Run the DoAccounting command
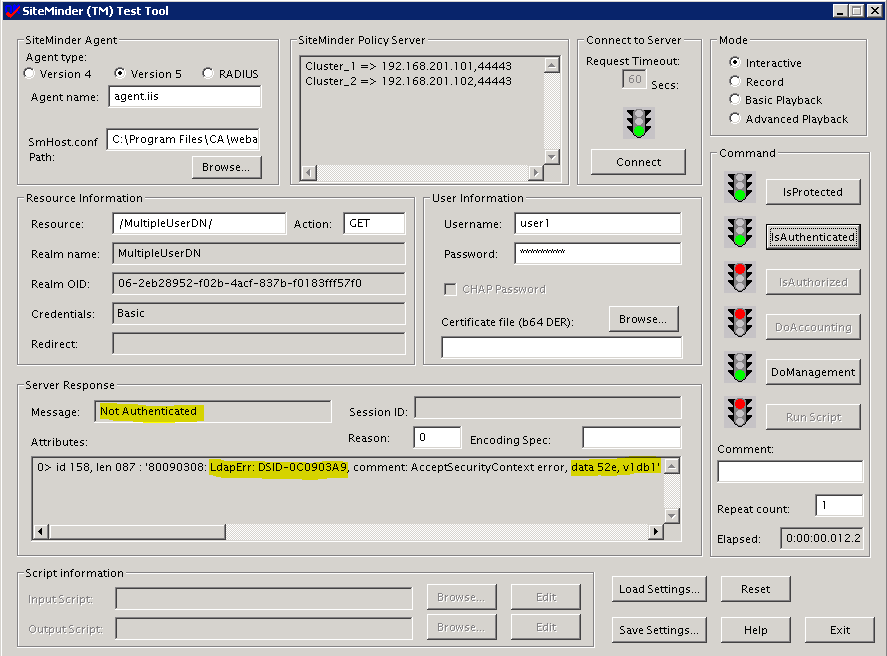Screen dimensions: 887x656 pos(813,327)
